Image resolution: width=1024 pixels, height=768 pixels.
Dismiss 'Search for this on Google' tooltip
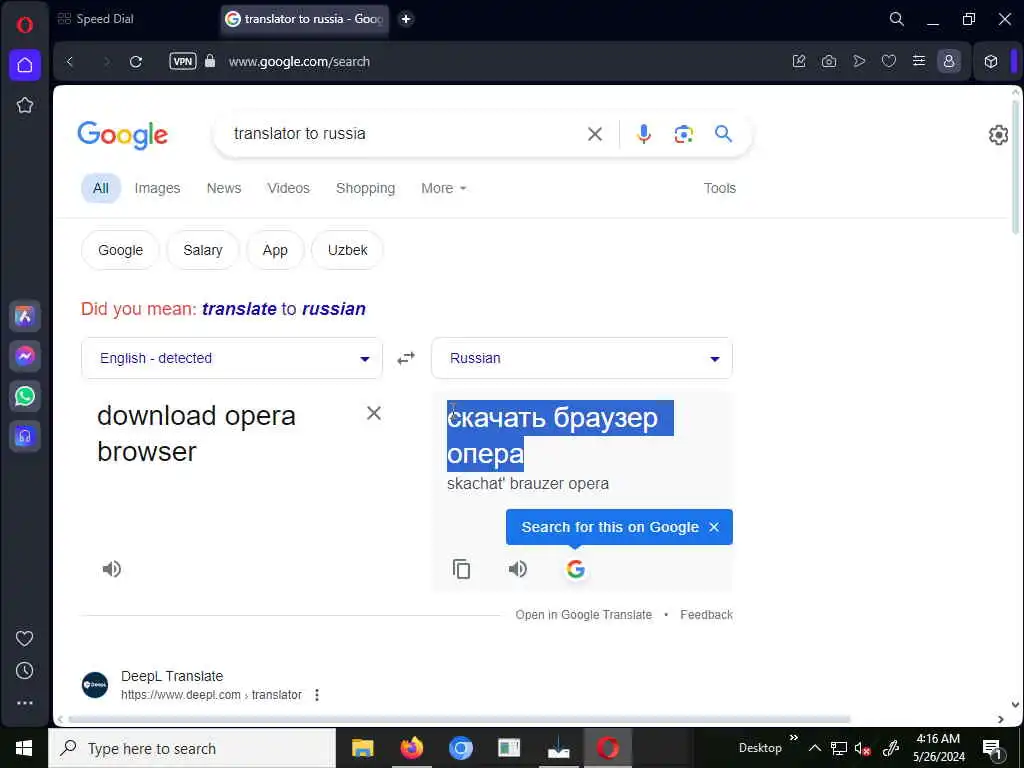tap(714, 527)
